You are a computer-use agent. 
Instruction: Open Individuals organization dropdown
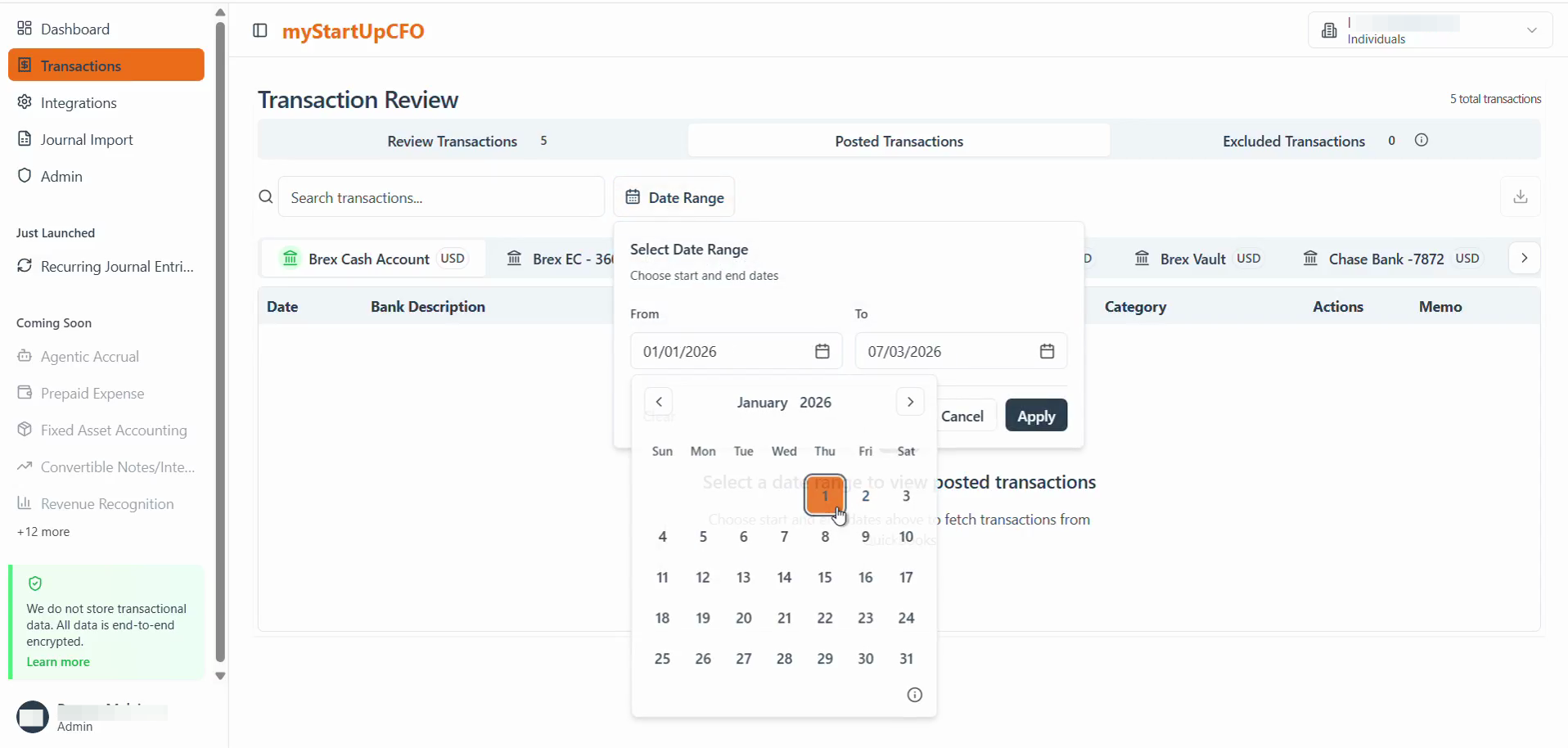pos(1430,30)
